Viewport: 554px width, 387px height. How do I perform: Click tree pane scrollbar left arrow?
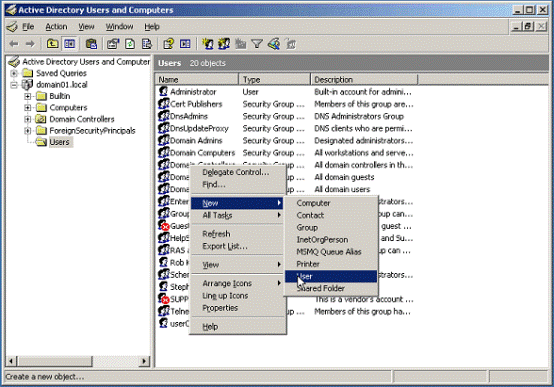tap(11, 361)
